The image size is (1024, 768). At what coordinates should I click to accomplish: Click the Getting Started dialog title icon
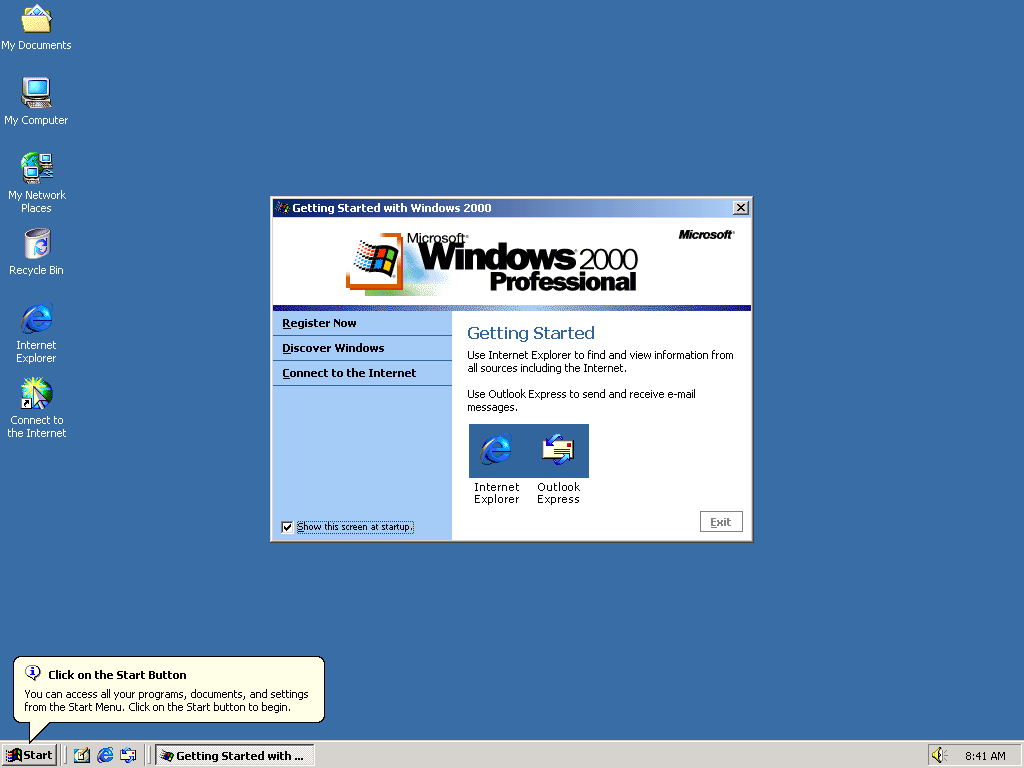(x=283, y=208)
